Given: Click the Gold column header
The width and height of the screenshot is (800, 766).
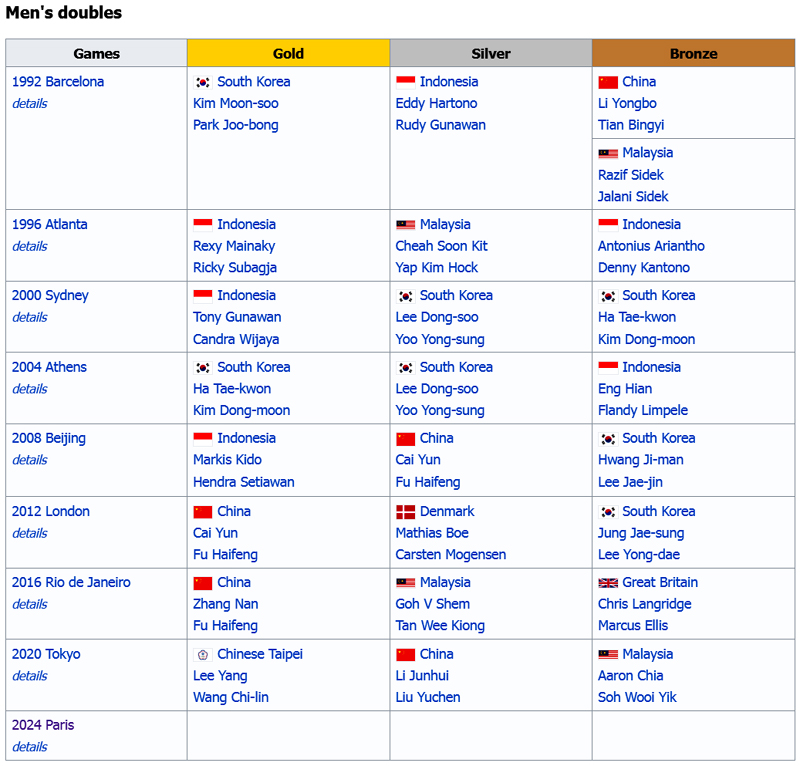Looking at the screenshot, I should [x=288, y=53].
